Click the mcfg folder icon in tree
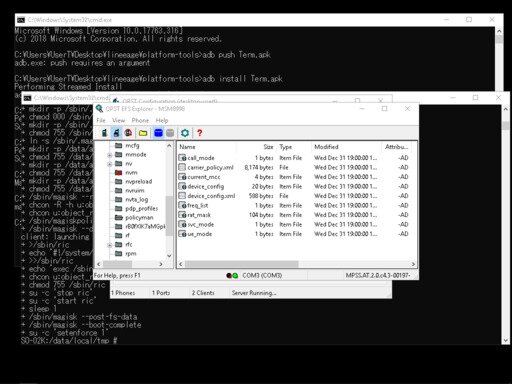 tap(118, 146)
